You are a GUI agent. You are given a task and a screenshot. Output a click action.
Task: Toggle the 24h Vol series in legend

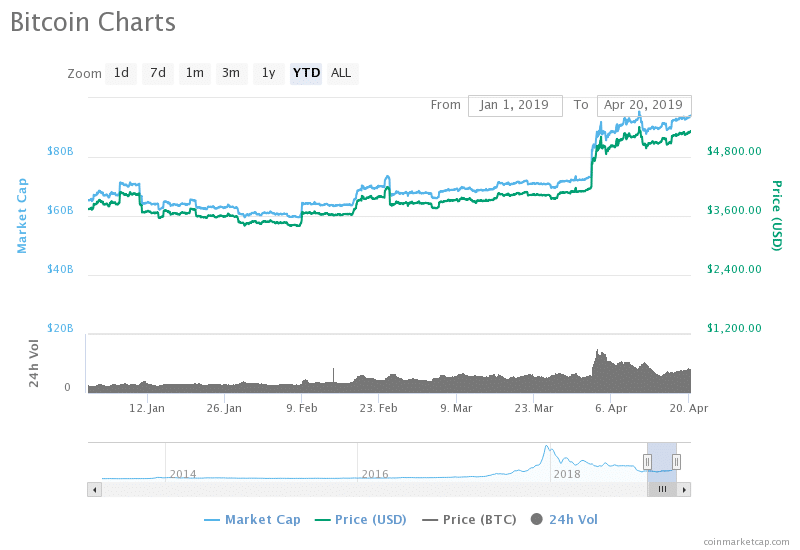click(x=564, y=520)
